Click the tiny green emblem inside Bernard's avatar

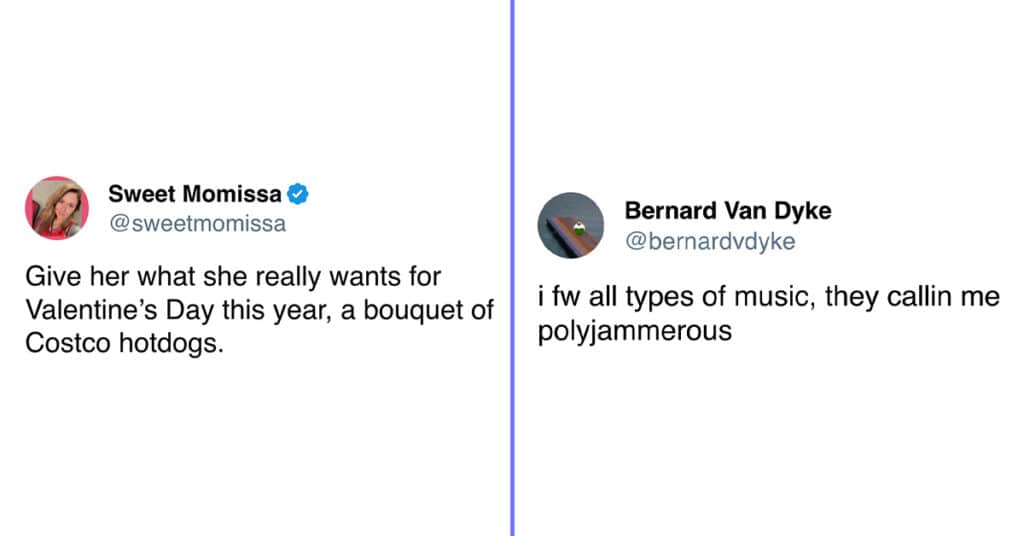(578, 229)
